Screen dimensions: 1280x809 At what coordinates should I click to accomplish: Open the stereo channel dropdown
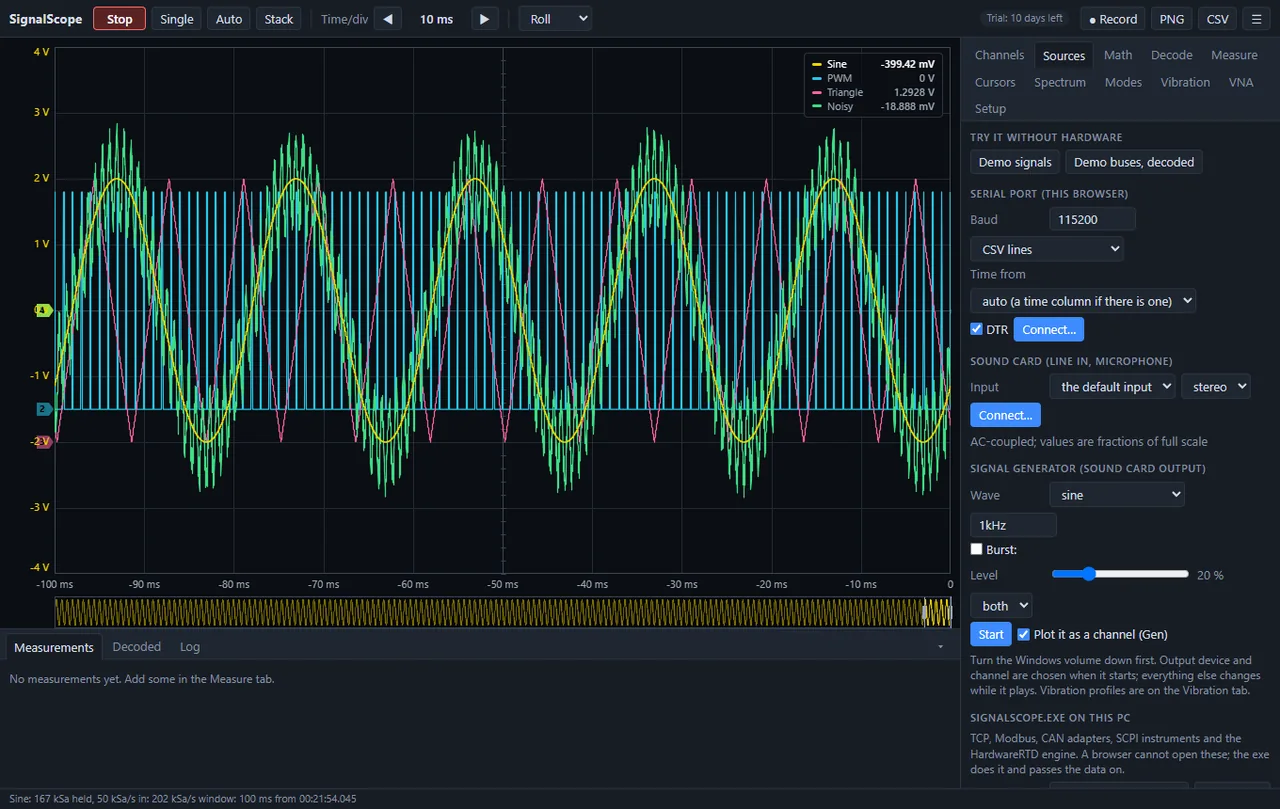(x=1216, y=386)
